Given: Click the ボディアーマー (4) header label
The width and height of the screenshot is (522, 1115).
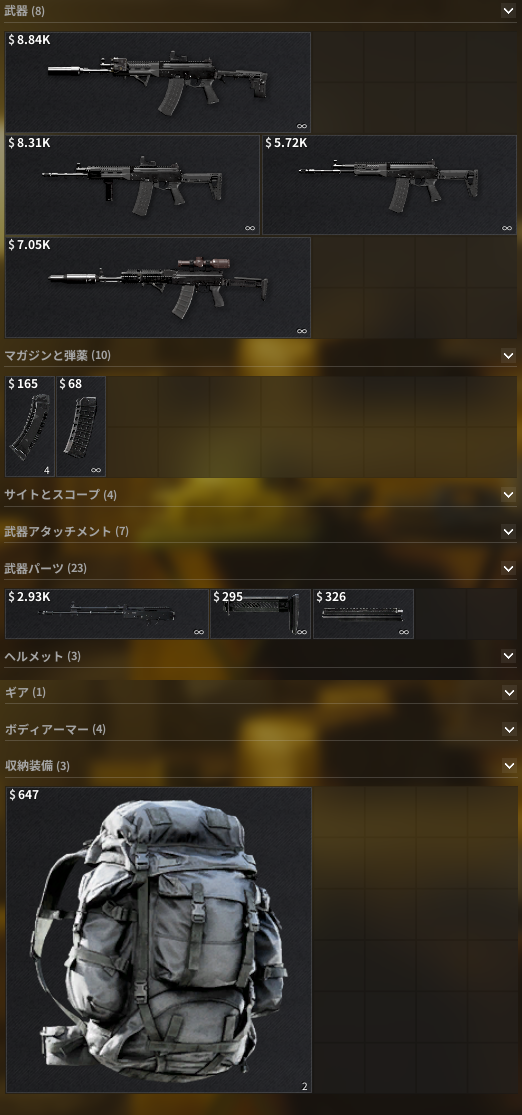Looking at the screenshot, I should [55, 729].
